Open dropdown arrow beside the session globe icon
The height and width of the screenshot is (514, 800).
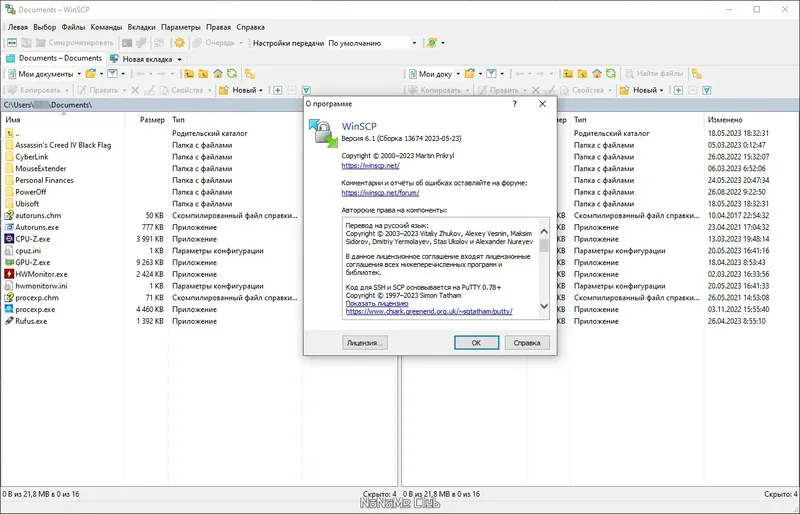(x=442, y=43)
